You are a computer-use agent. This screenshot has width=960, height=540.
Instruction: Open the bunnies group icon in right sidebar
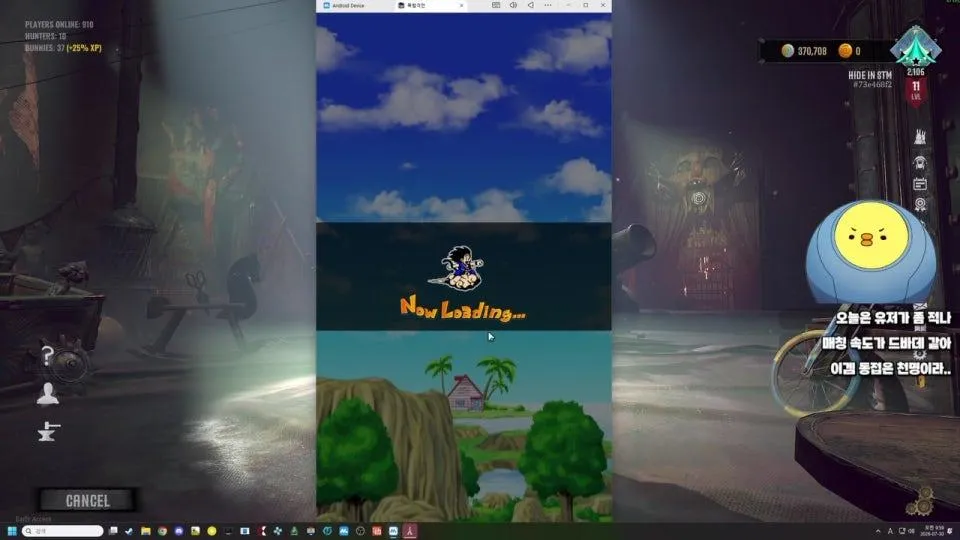click(920, 137)
